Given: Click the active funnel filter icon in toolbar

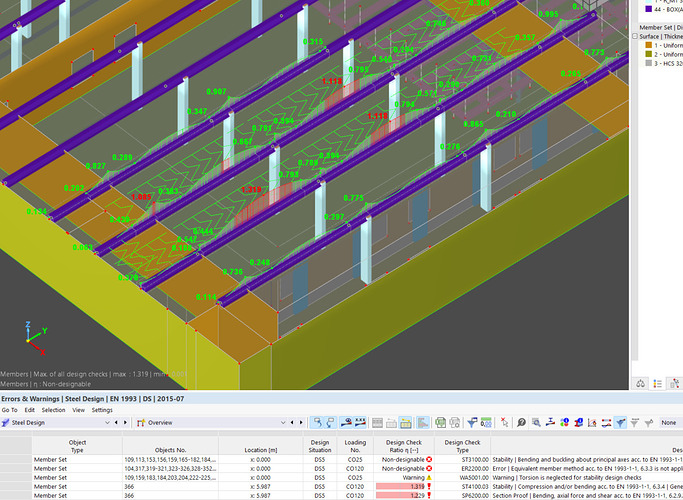Looking at the screenshot, I should click(619, 423).
